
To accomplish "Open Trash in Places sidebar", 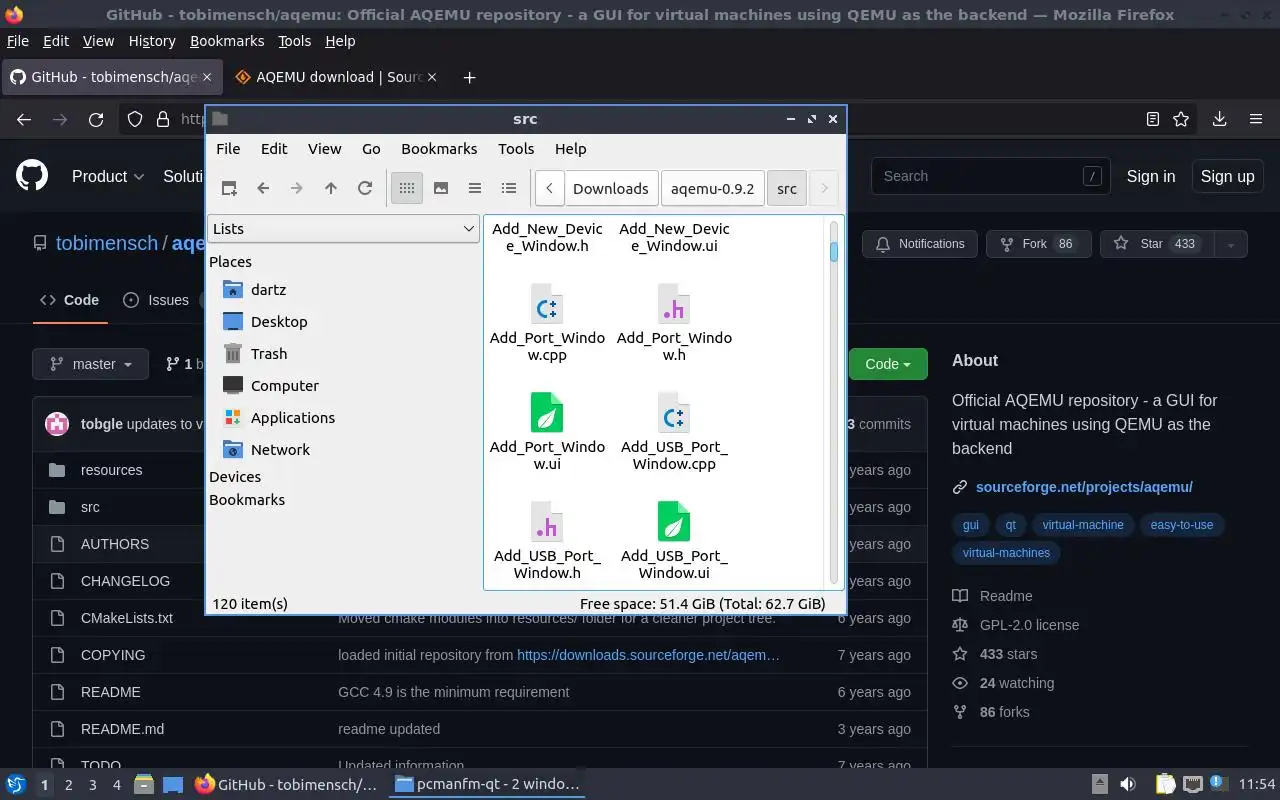I will click(x=269, y=353).
